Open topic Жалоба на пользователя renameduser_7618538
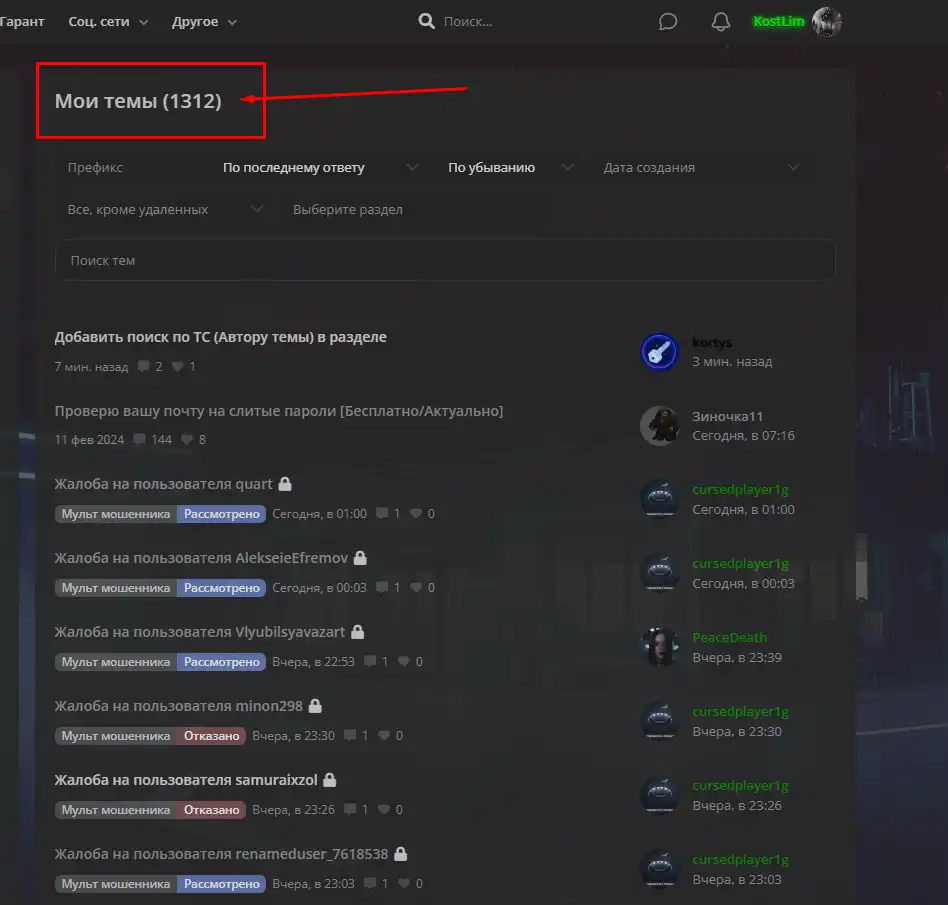The width and height of the screenshot is (948, 905). (x=221, y=854)
